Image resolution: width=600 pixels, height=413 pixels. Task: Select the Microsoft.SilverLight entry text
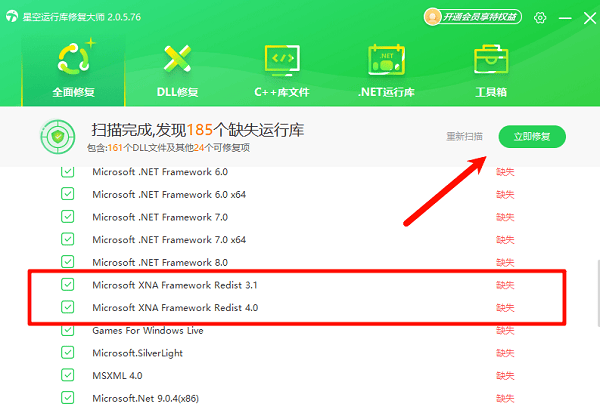point(137,353)
